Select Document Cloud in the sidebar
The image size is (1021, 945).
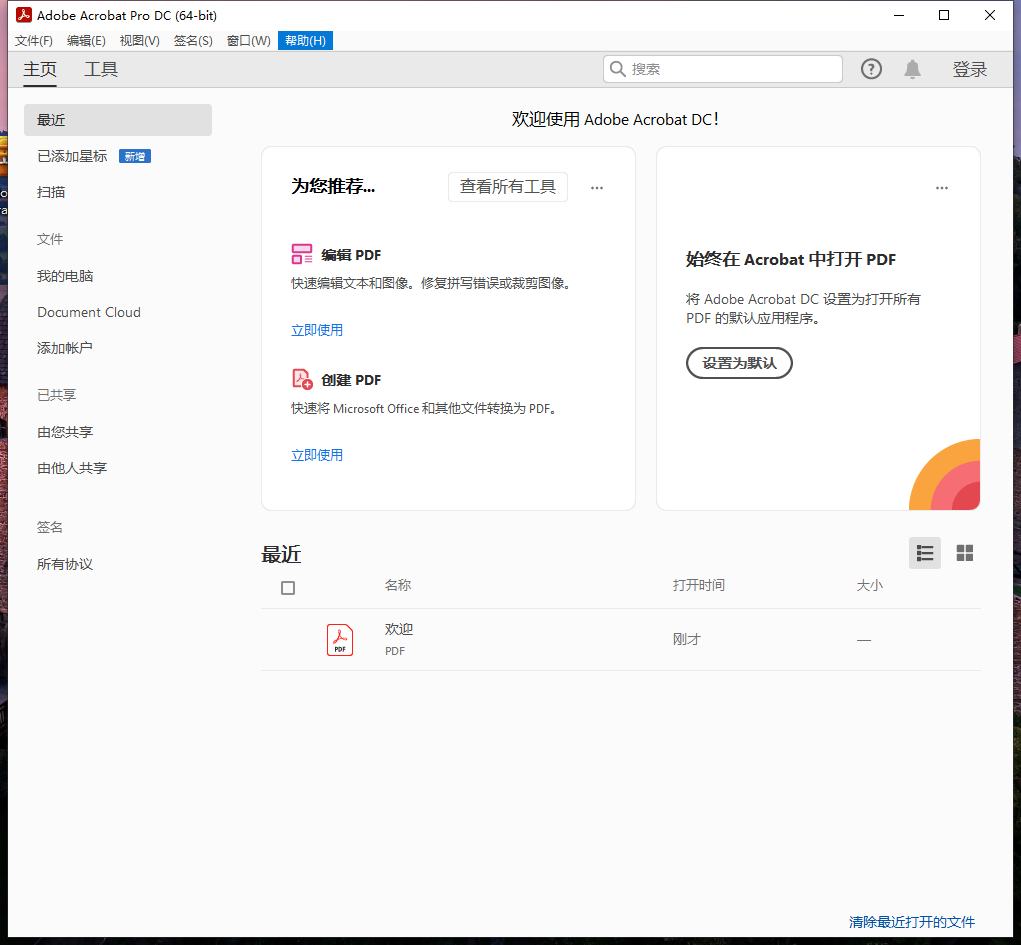88,311
